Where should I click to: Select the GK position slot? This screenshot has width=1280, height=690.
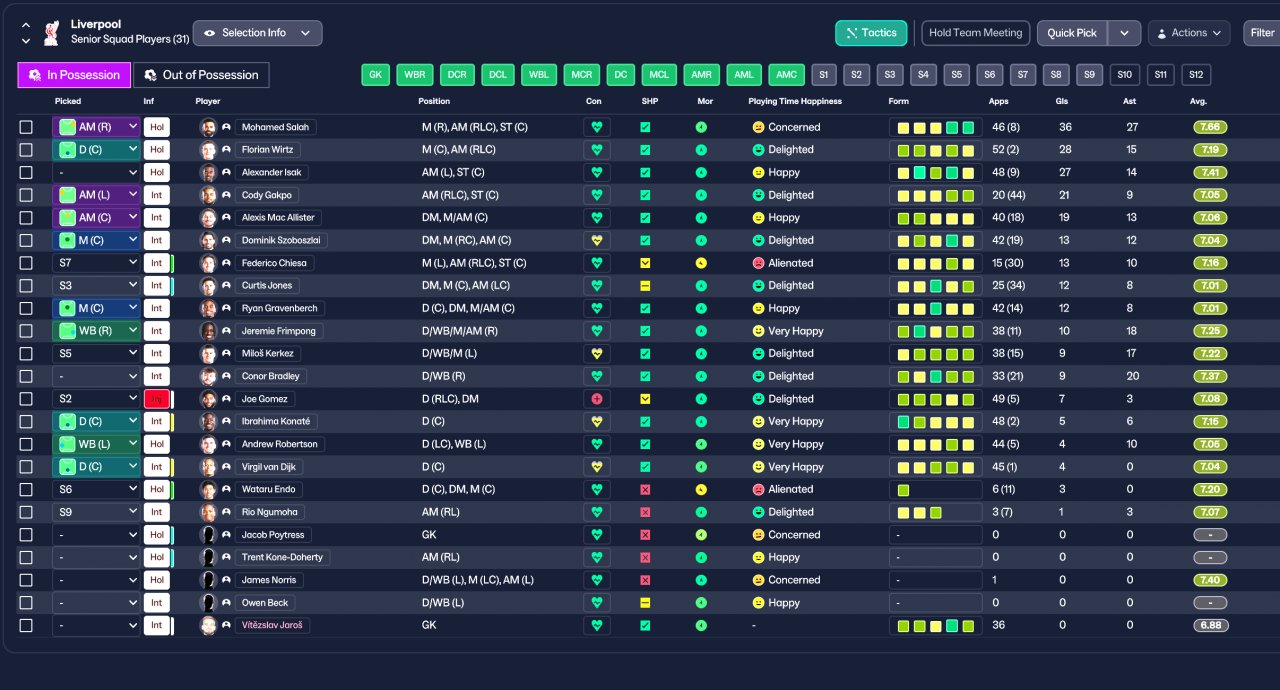click(x=376, y=75)
